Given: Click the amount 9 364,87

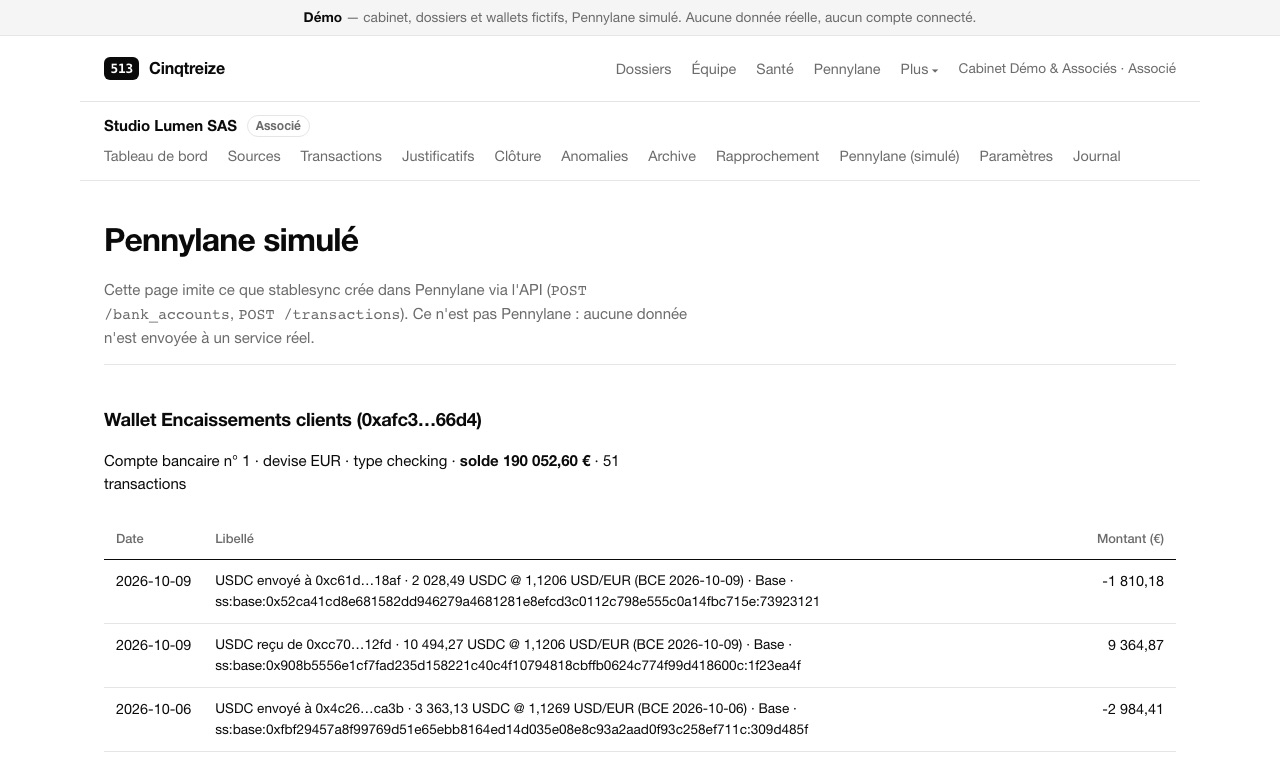Looking at the screenshot, I should pos(1136,645).
